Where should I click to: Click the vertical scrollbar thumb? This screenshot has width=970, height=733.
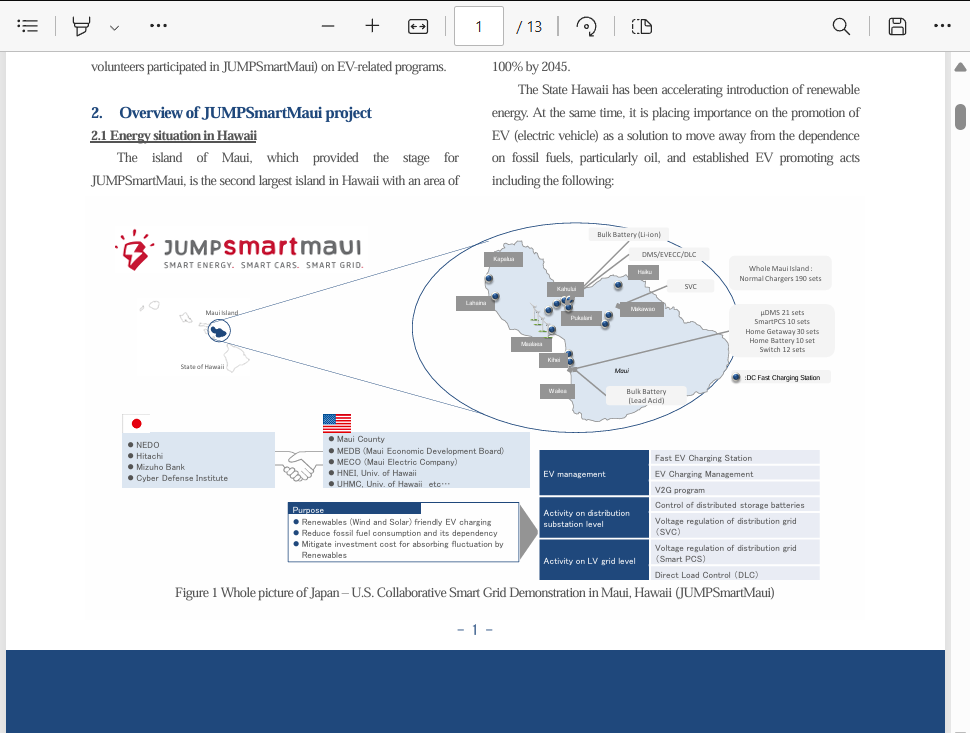960,117
